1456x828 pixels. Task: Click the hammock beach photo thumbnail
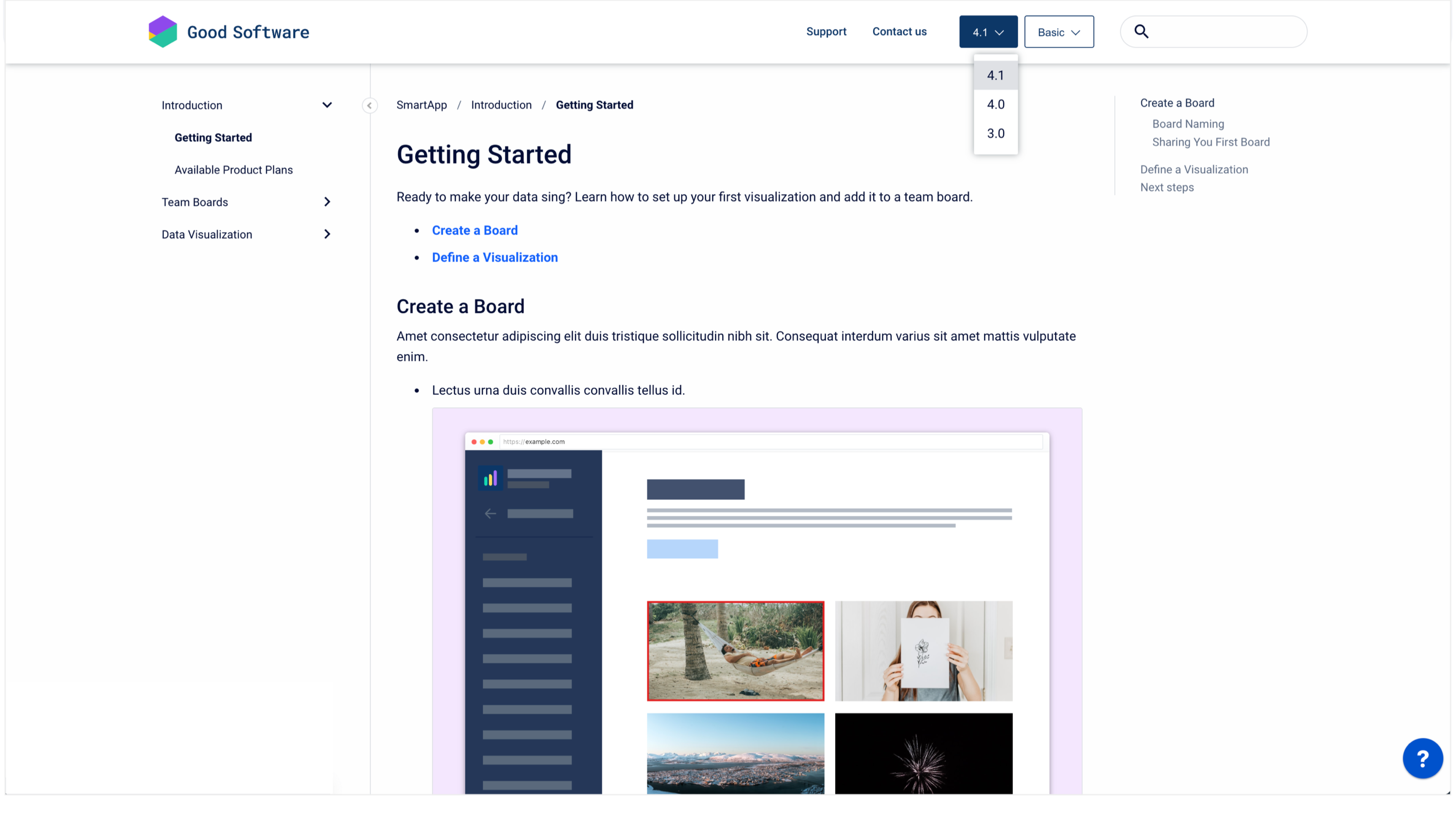coord(735,651)
